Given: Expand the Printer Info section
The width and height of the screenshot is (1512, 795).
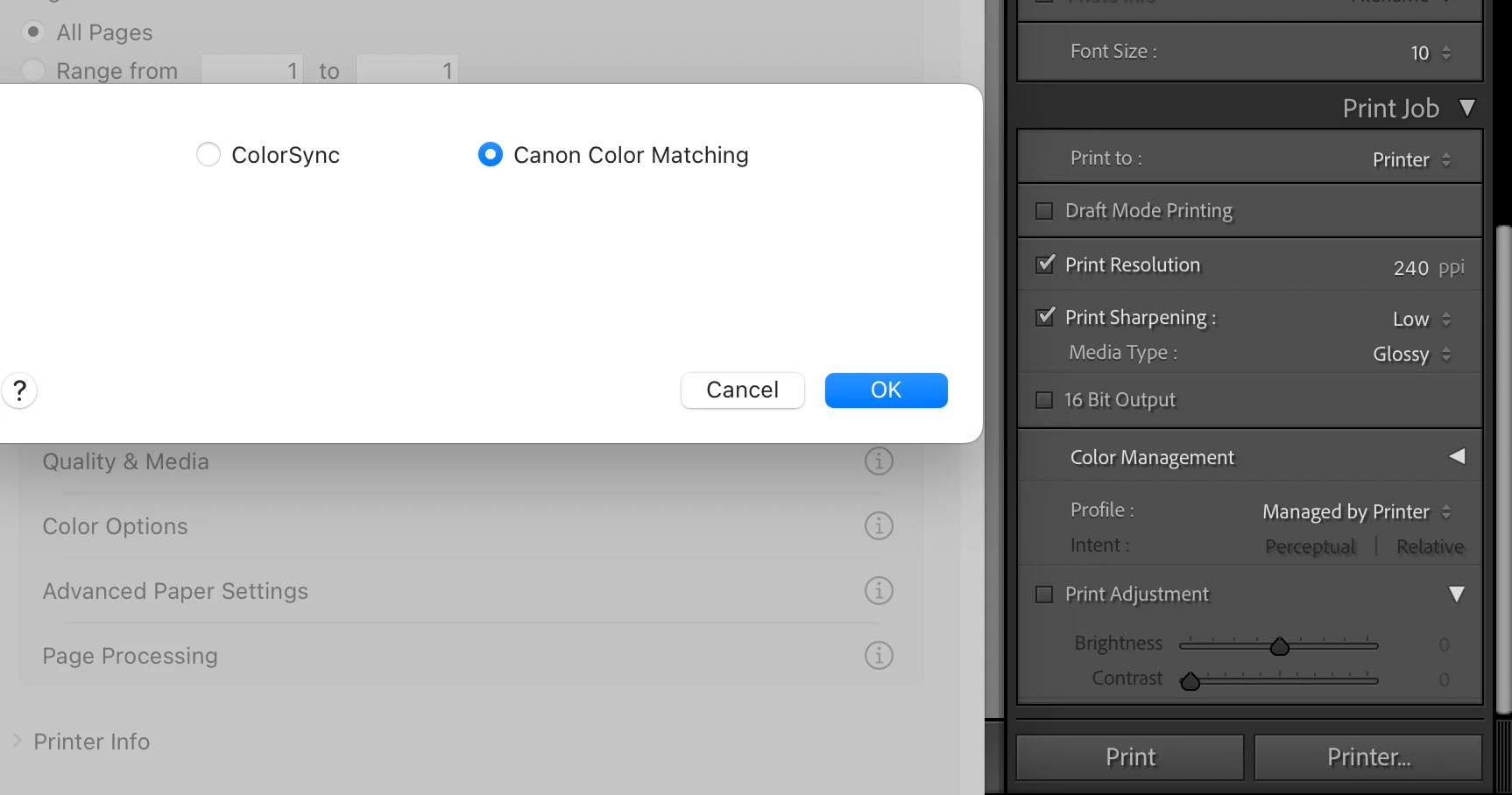Looking at the screenshot, I should (17, 741).
